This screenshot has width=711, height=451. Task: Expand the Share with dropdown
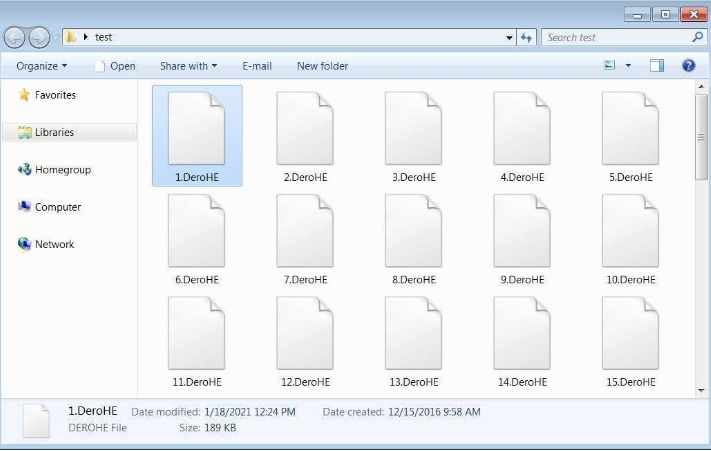pos(189,66)
